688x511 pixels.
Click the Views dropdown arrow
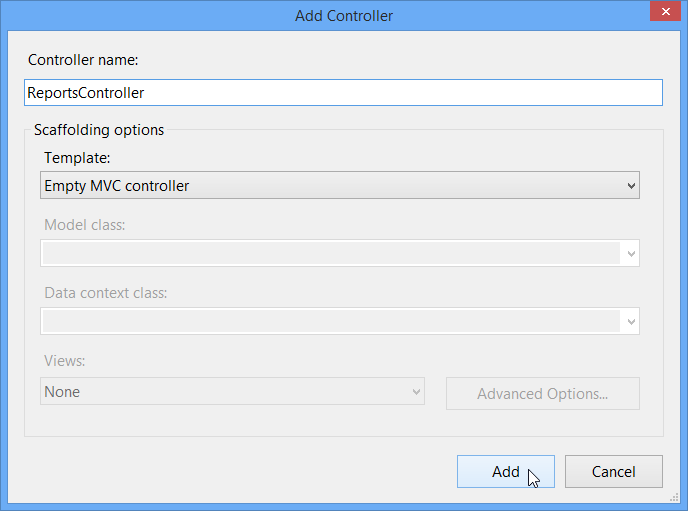click(x=416, y=392)
